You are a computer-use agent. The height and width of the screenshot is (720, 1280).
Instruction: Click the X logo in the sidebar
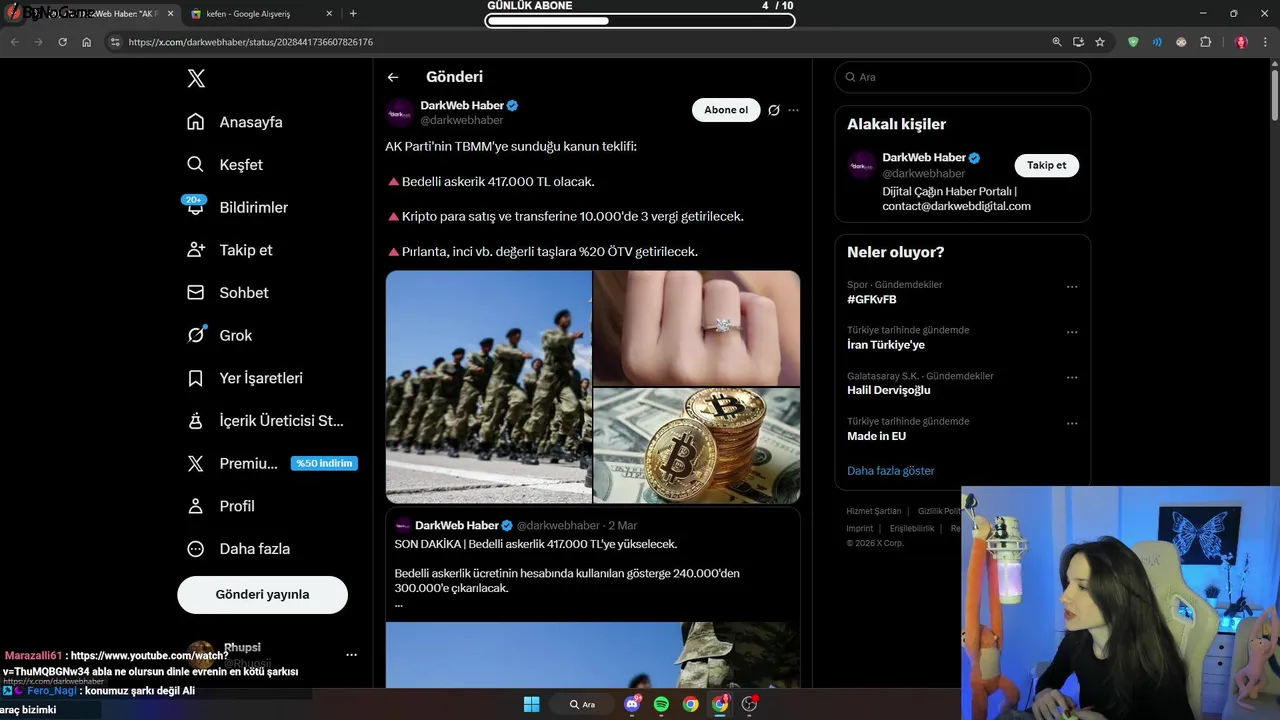pyautogui.click(x=196, y=78)
